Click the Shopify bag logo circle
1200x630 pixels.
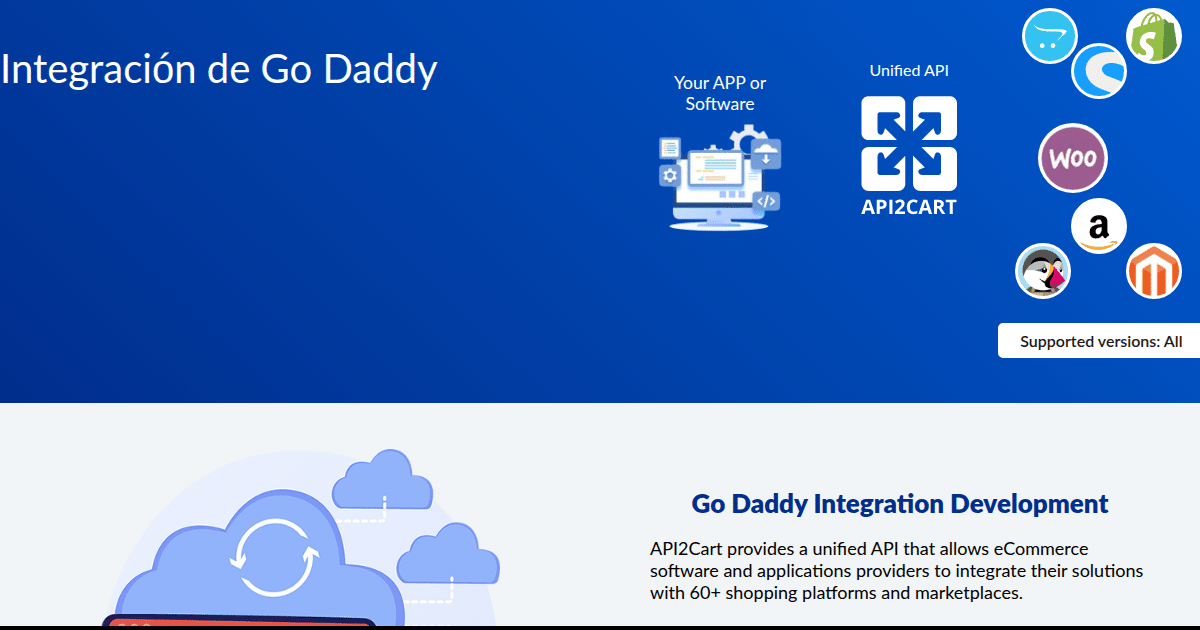coord(1154,36)
